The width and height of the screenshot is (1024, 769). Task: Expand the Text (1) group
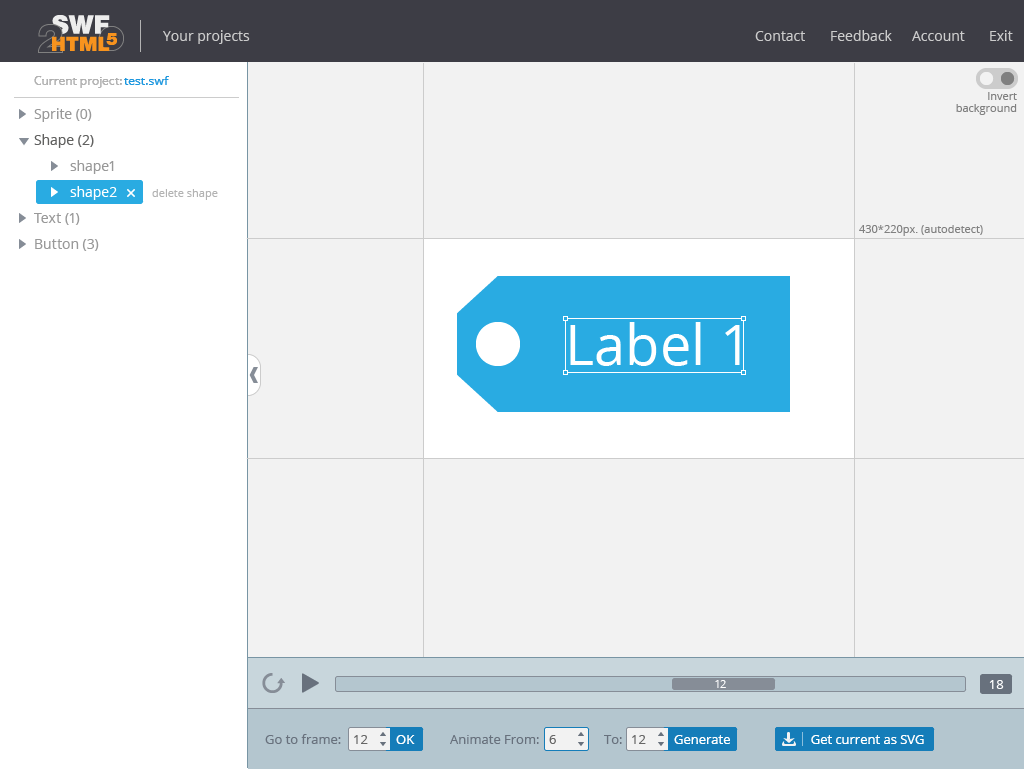[x=22, y=218]
